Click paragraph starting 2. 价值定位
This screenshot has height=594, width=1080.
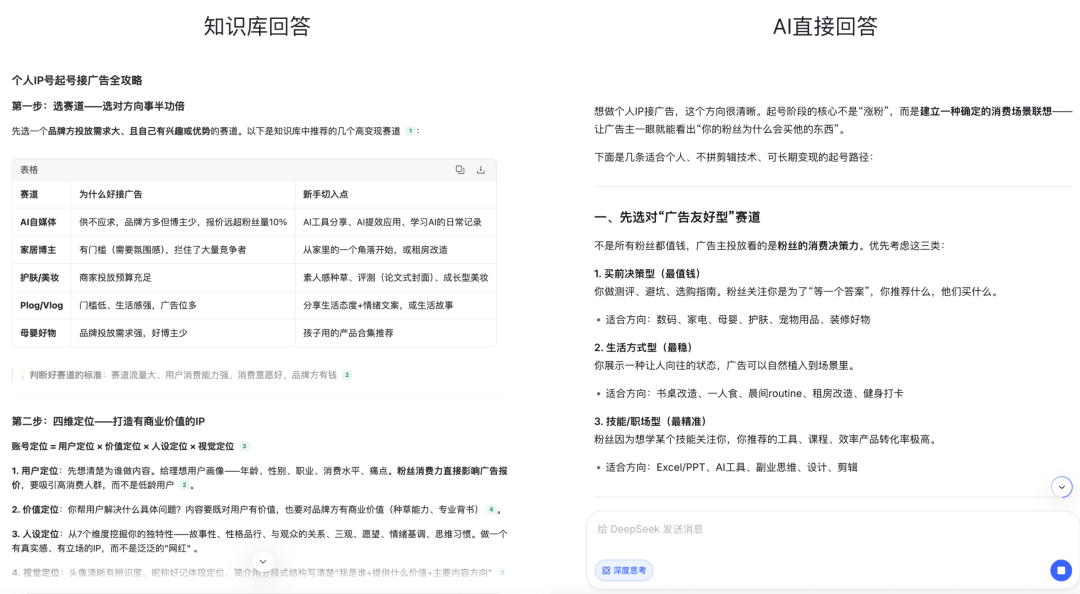click(256, 510)
